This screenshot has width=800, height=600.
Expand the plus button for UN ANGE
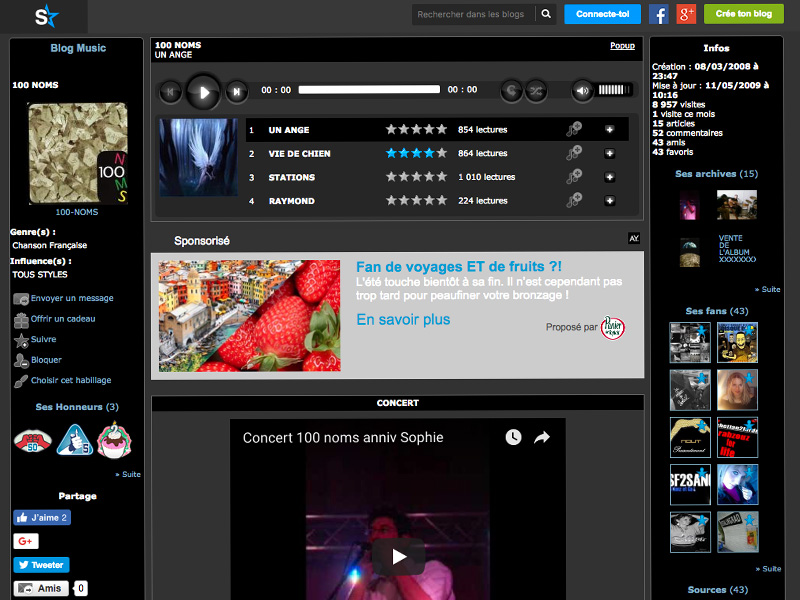tap(609, 130)
